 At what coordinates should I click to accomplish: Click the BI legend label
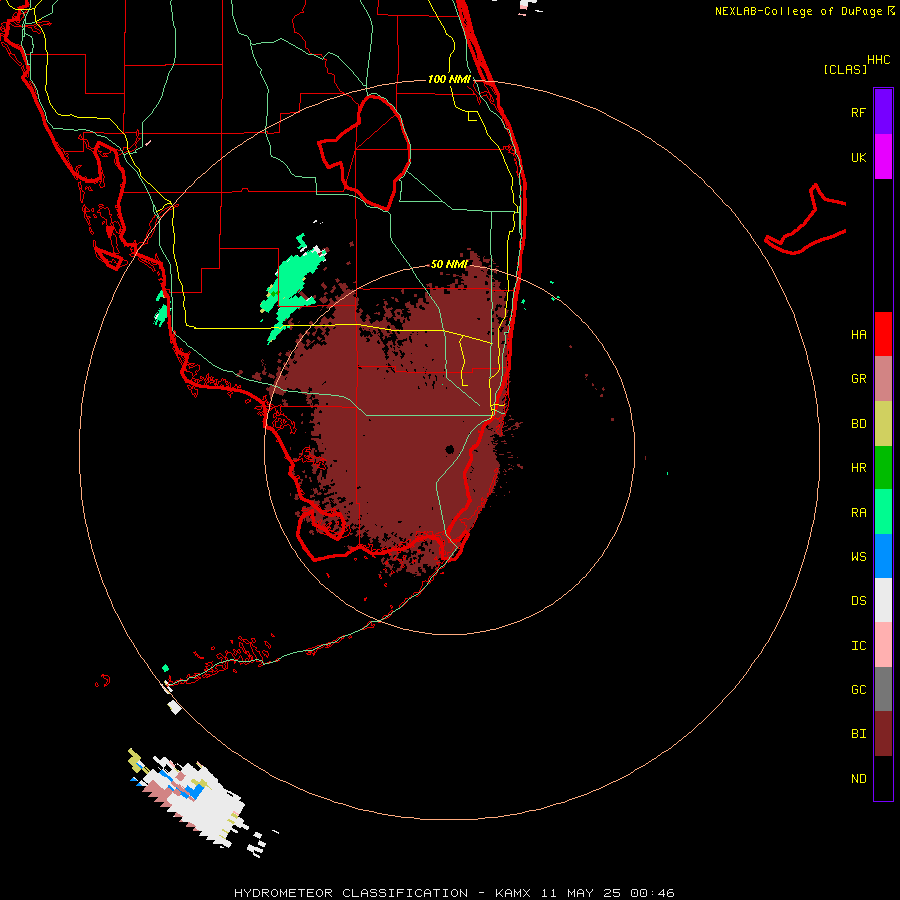[858, 734]
